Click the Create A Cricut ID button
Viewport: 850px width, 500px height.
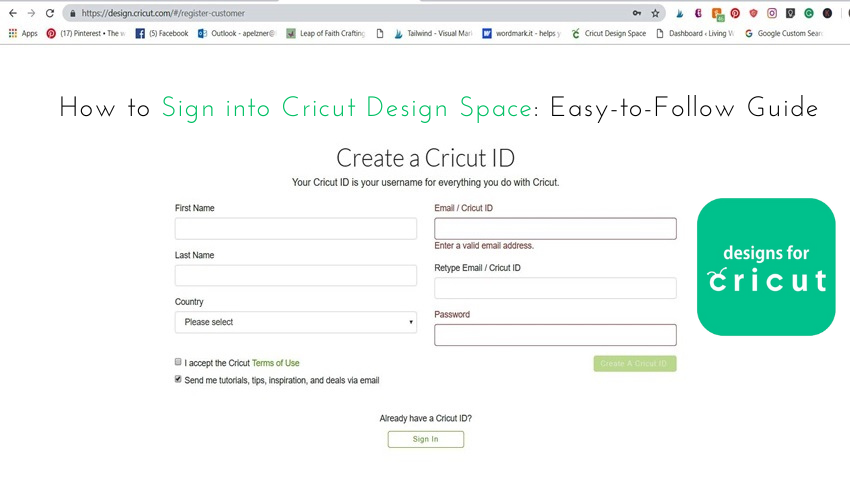pyautogui.click(x=635, y=363)
